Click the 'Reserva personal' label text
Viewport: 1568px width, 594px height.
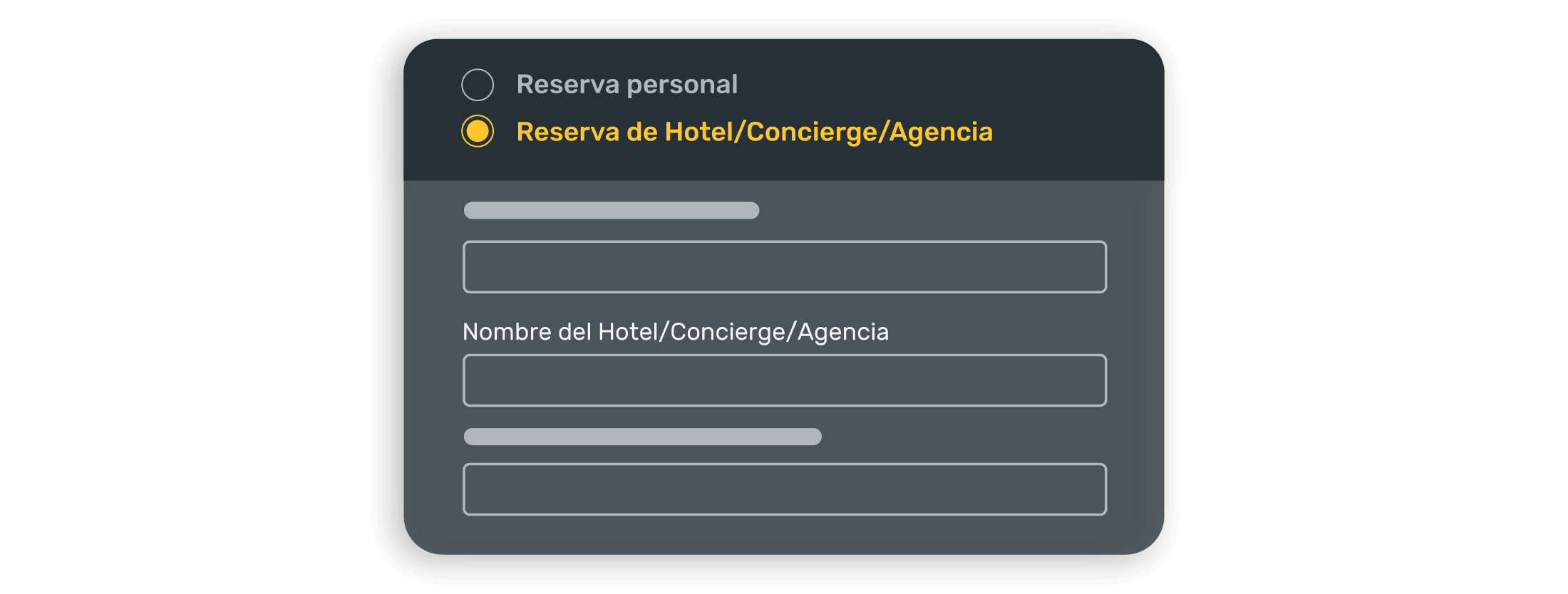(626, 85)
